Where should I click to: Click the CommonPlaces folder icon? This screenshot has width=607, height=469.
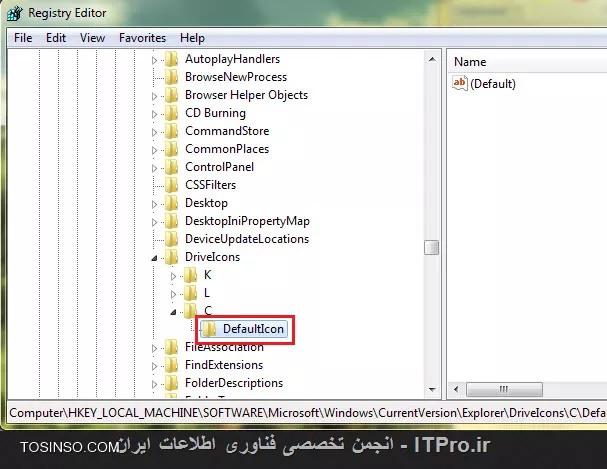pos(171,149)
